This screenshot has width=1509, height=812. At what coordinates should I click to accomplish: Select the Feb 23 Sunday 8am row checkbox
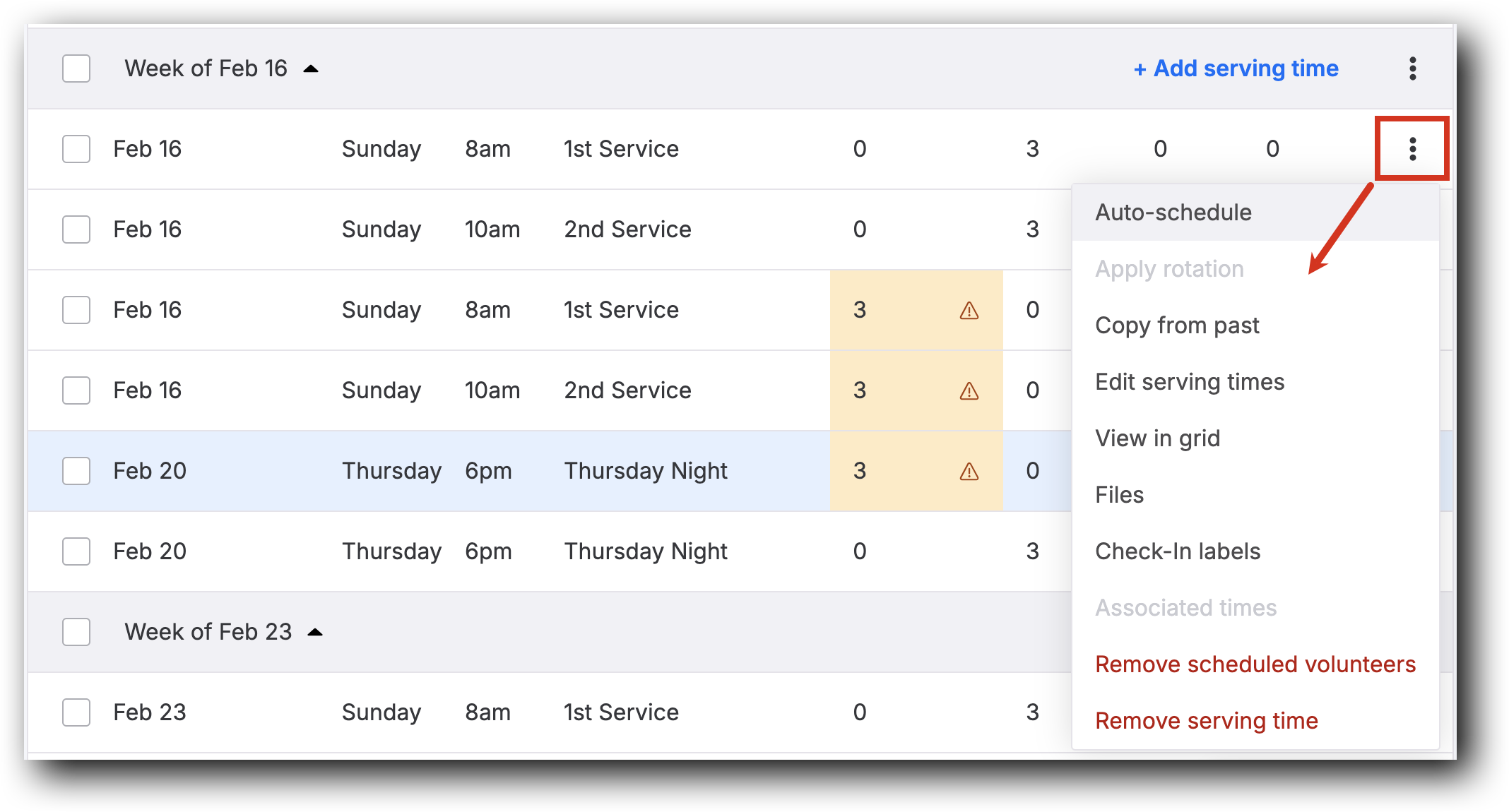tap(76, 712)
